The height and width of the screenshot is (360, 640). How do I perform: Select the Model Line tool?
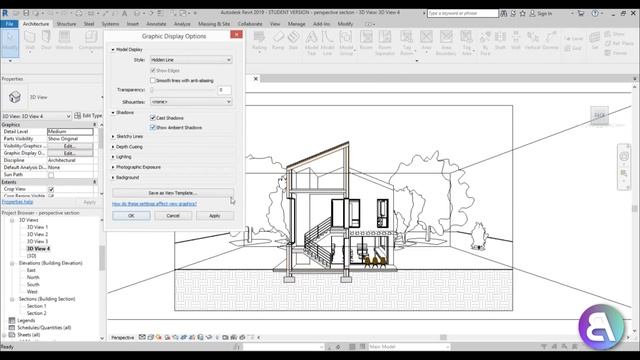pos(327,42)
